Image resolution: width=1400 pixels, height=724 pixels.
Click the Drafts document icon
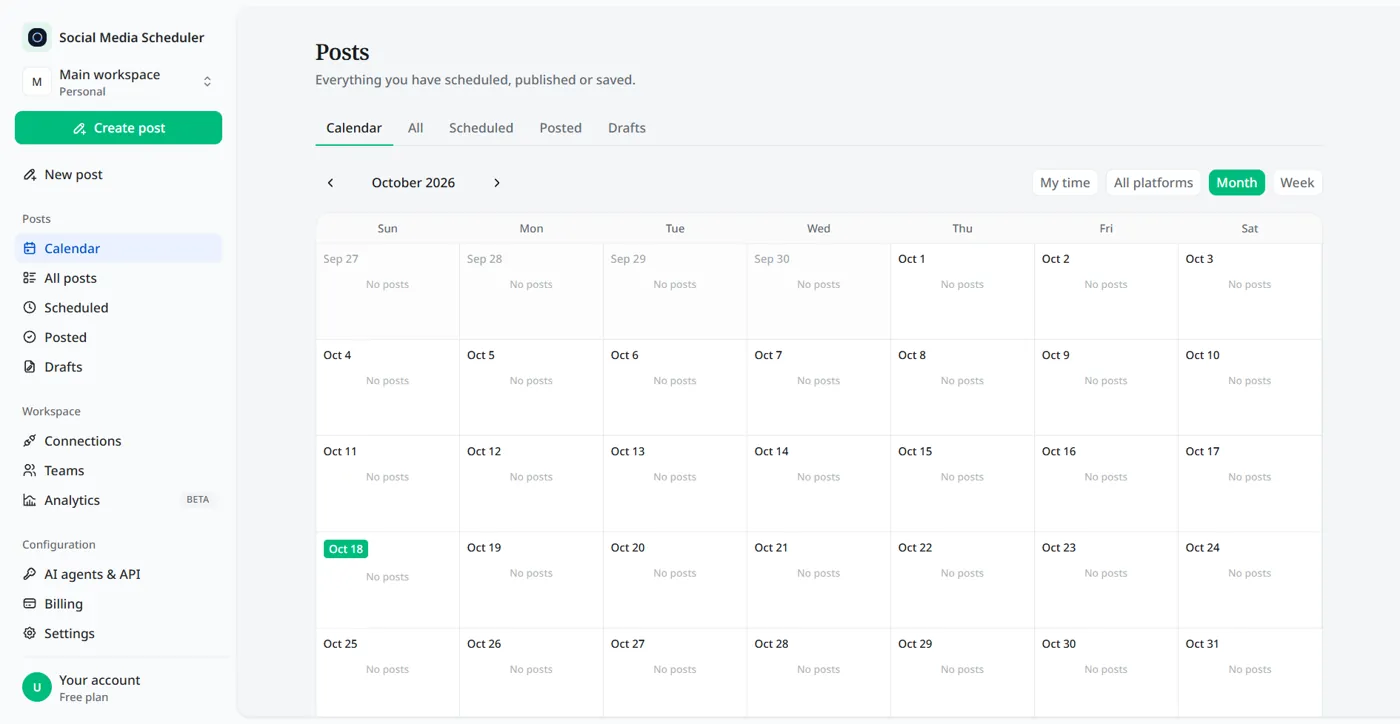pyautogui.click(x=30, y=367)
